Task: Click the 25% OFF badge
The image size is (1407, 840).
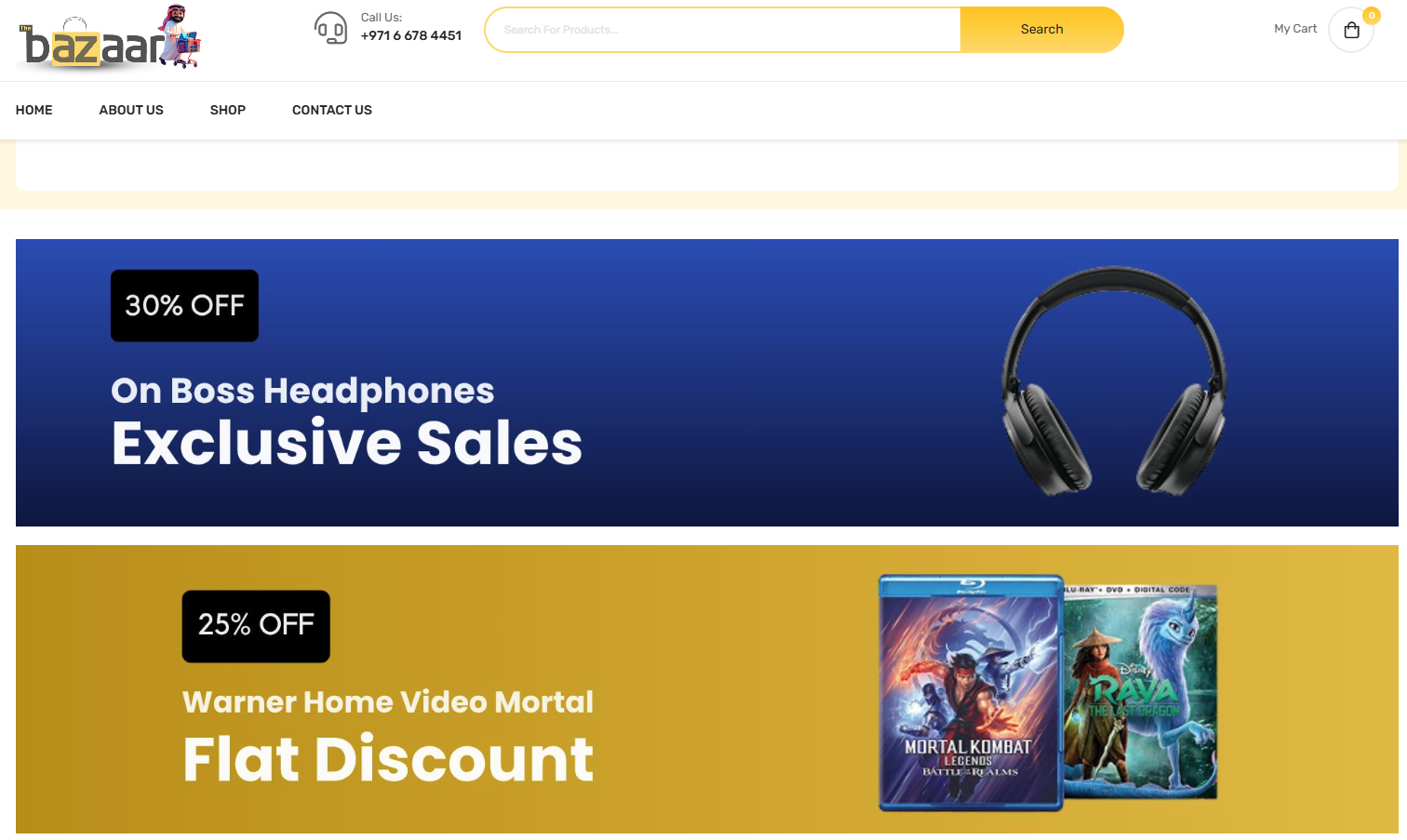Action: pyautogui.click(x=256, y=626)
